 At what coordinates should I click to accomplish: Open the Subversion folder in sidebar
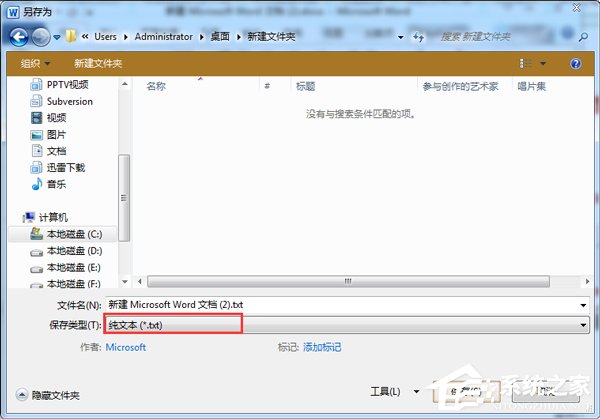69,101
